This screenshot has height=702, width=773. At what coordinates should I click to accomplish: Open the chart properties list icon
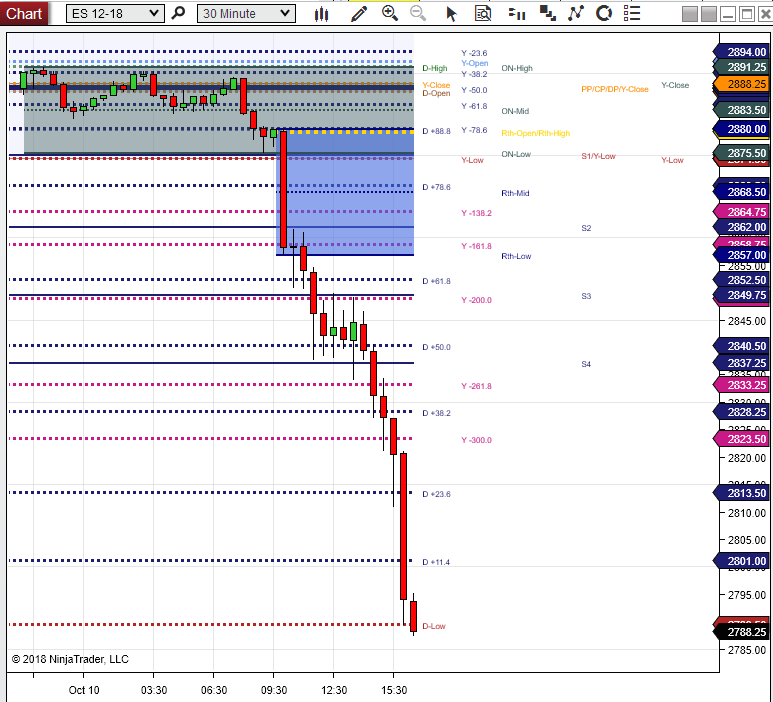[632, 13]
